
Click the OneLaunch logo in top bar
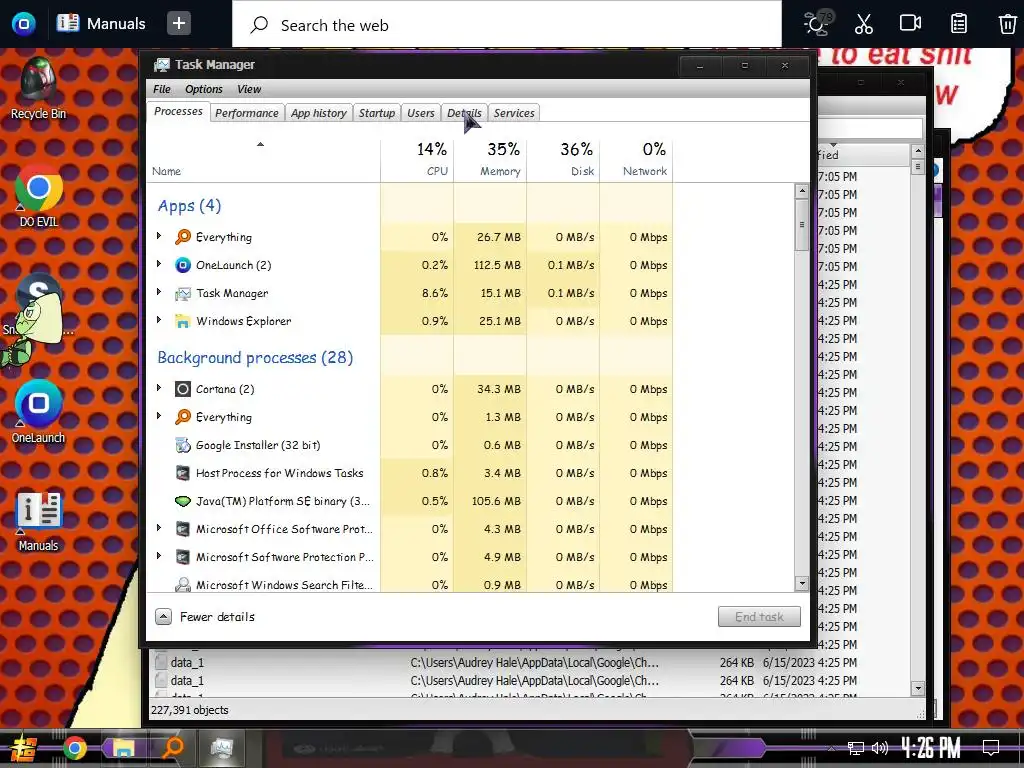(24, 24)
